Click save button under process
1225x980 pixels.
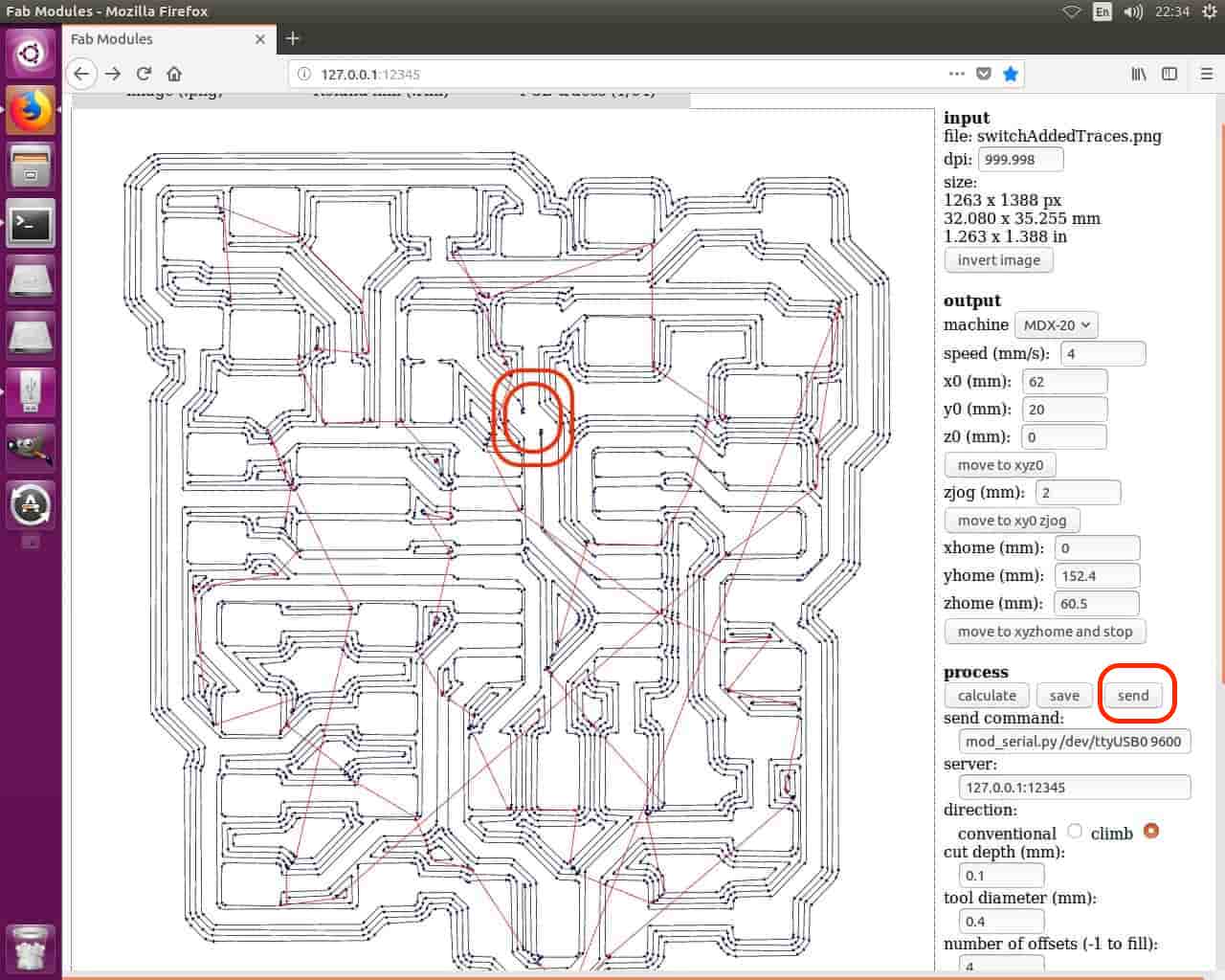[1064, 696]
